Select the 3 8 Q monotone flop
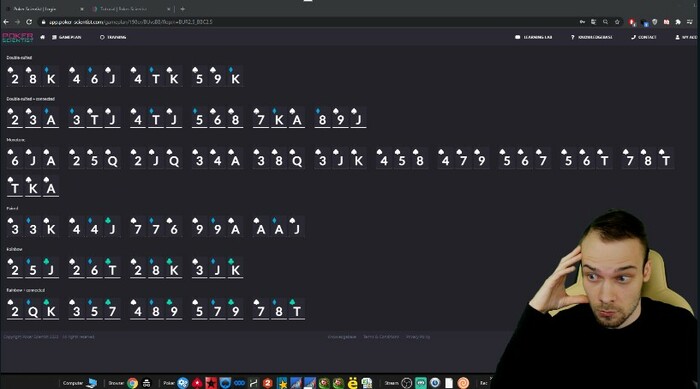The image size is (700, 389). pyautogui.click(x=279, y=159)
